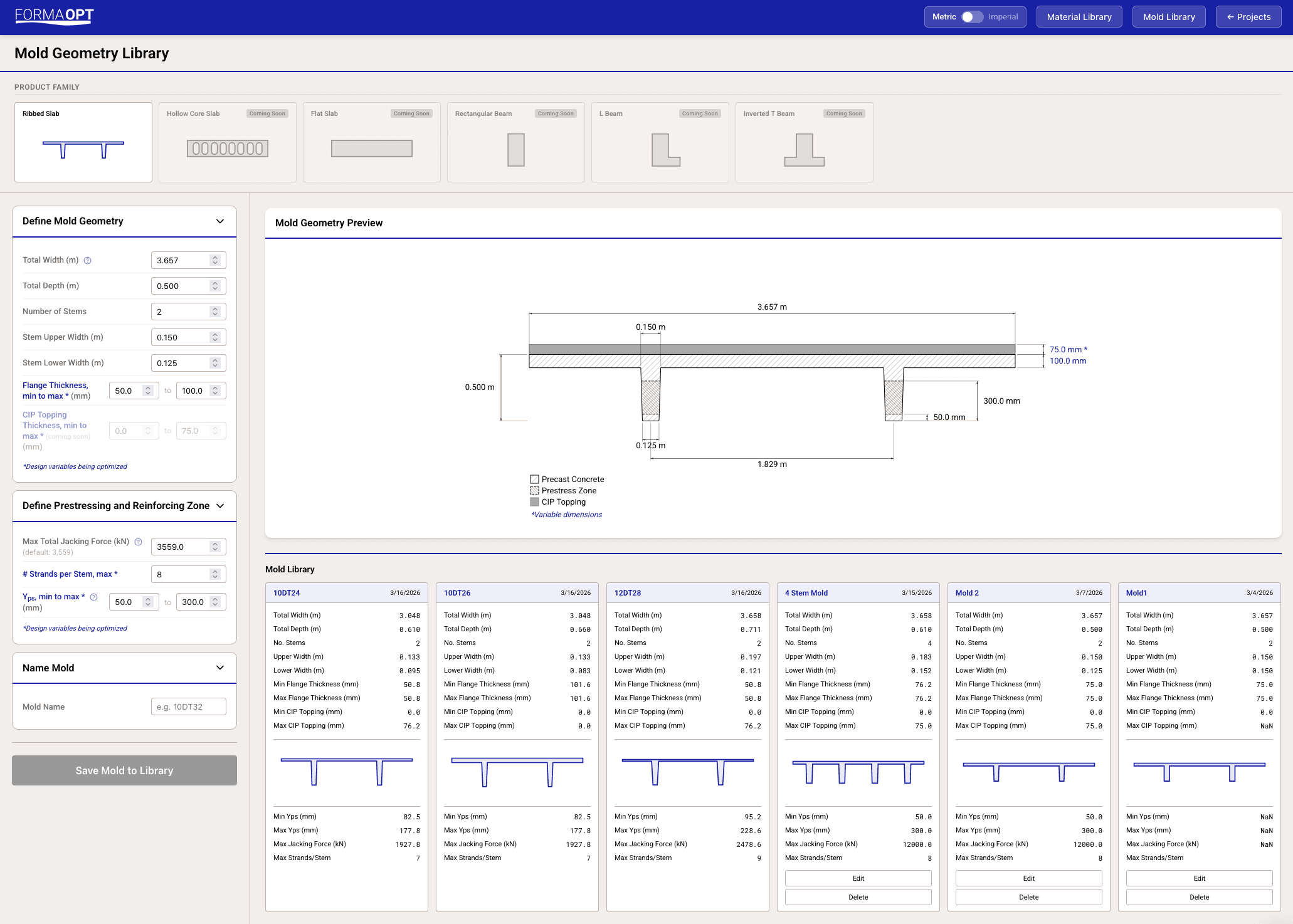This screenshot has height=924, width=1293.
Task: Go back to Projects
Action: coord(1248,17)
